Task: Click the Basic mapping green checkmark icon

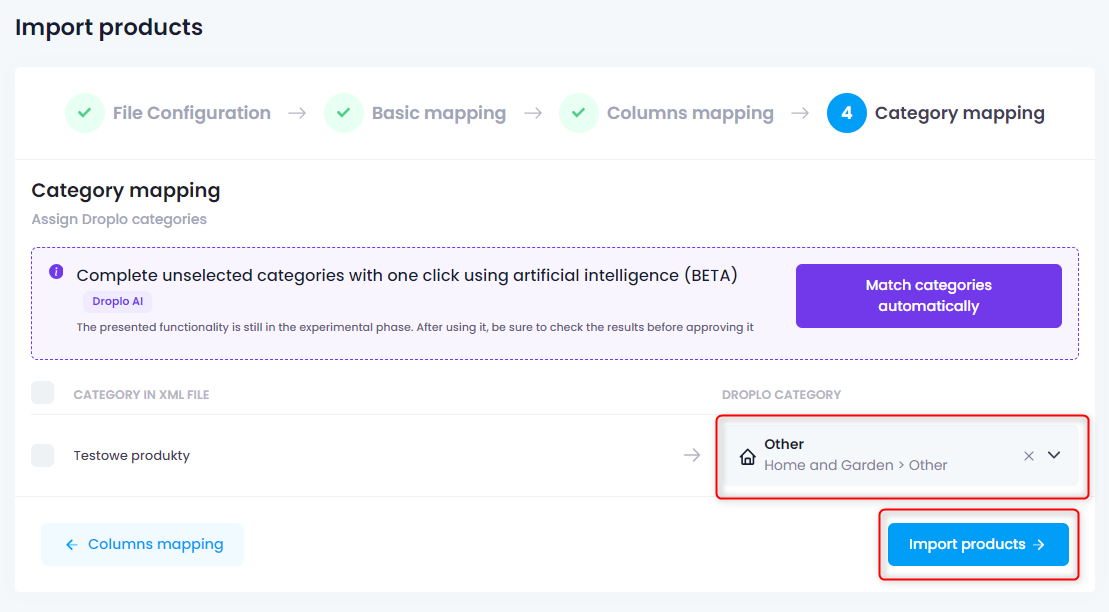Action: click(344, 113)
